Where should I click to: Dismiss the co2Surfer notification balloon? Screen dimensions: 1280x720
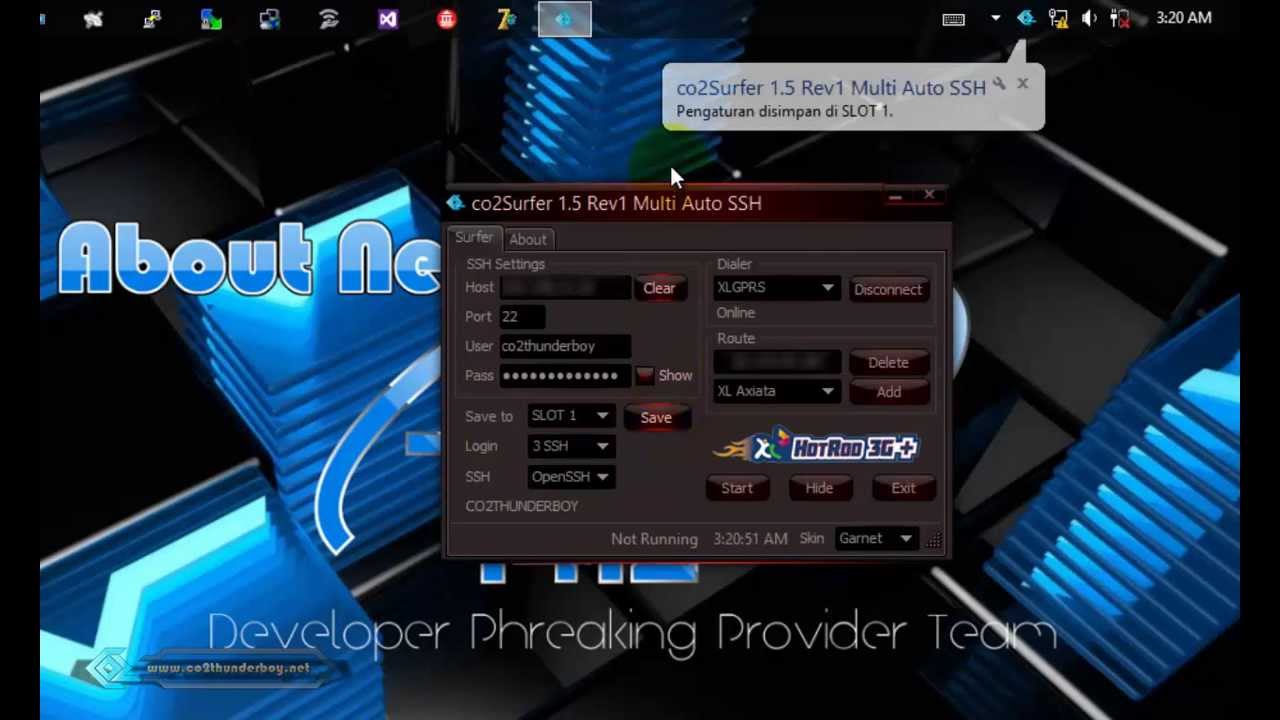click(x=1022, y=84)
